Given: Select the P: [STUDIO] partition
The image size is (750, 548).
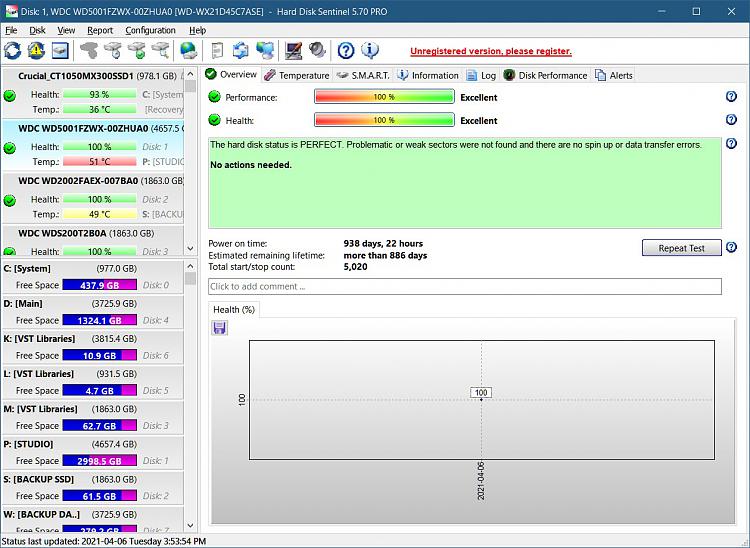Looking at the screenshot, I should (x=93, y=452).
